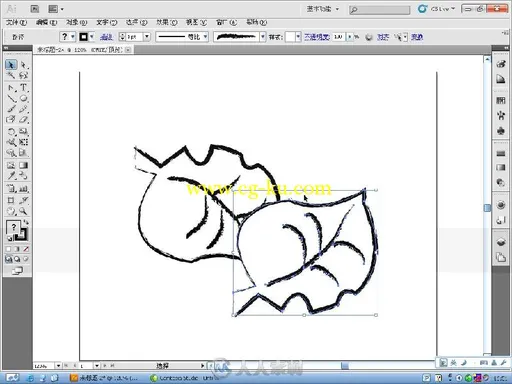Open the zoom level dropdown in status bar

pos(58,366)
